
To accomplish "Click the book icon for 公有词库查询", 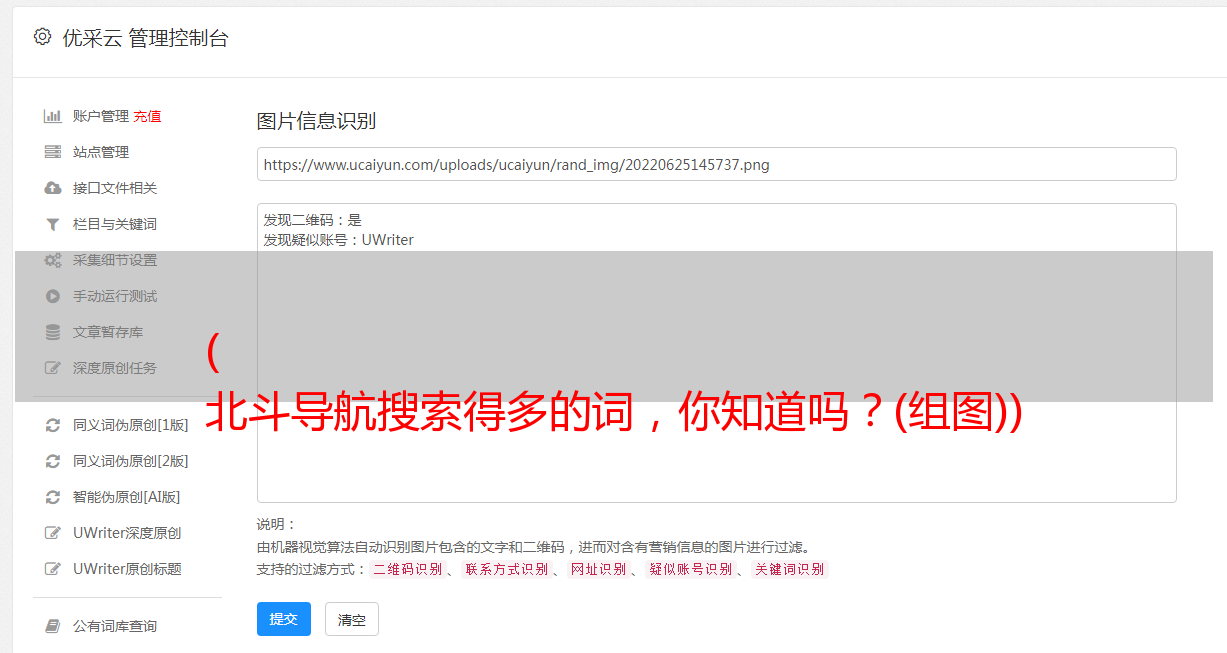I will pyautogui.click(x=53, y=626).
